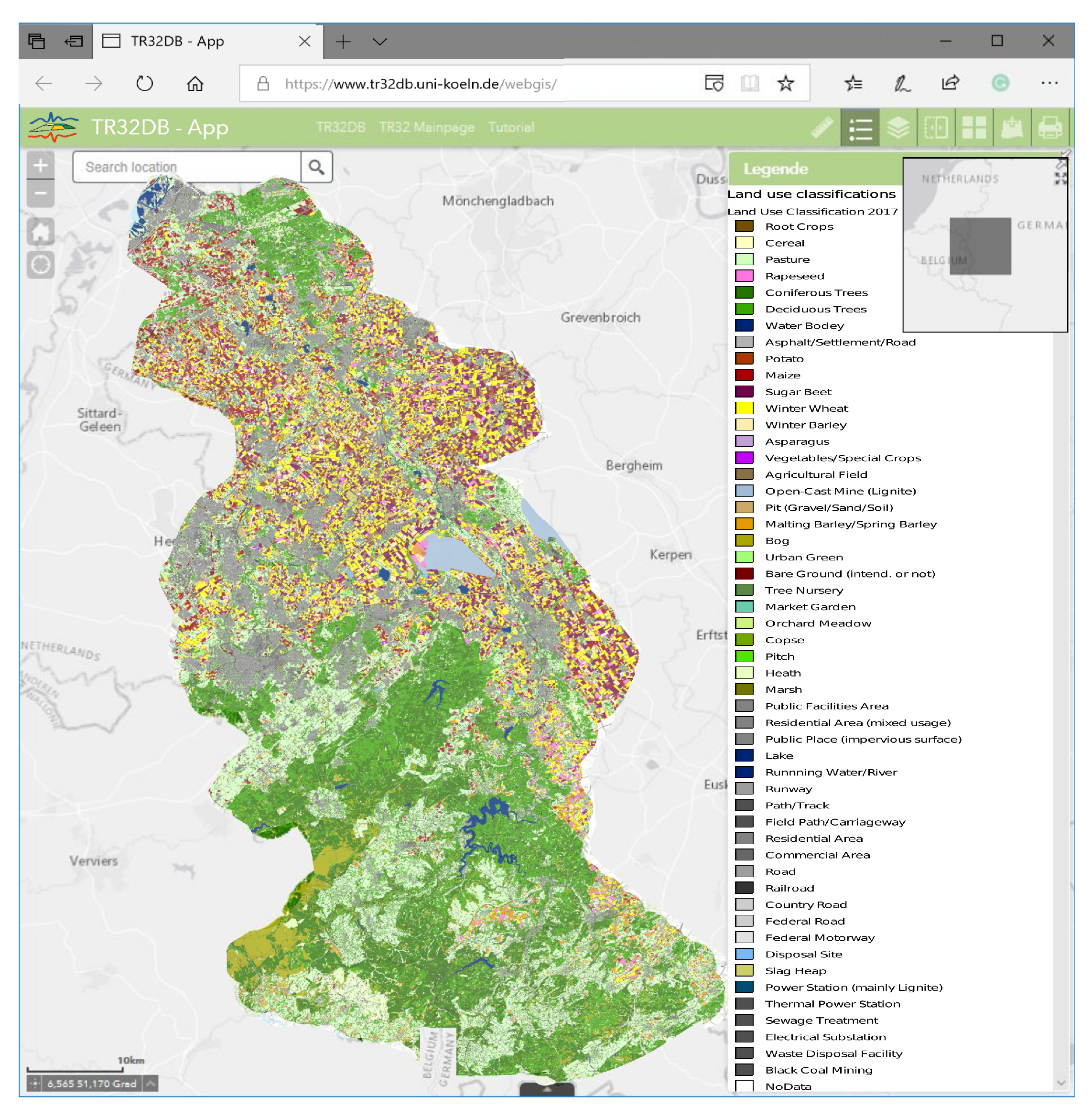
Task: Click the search magnifier button
Action: click(x=316, y=167)
